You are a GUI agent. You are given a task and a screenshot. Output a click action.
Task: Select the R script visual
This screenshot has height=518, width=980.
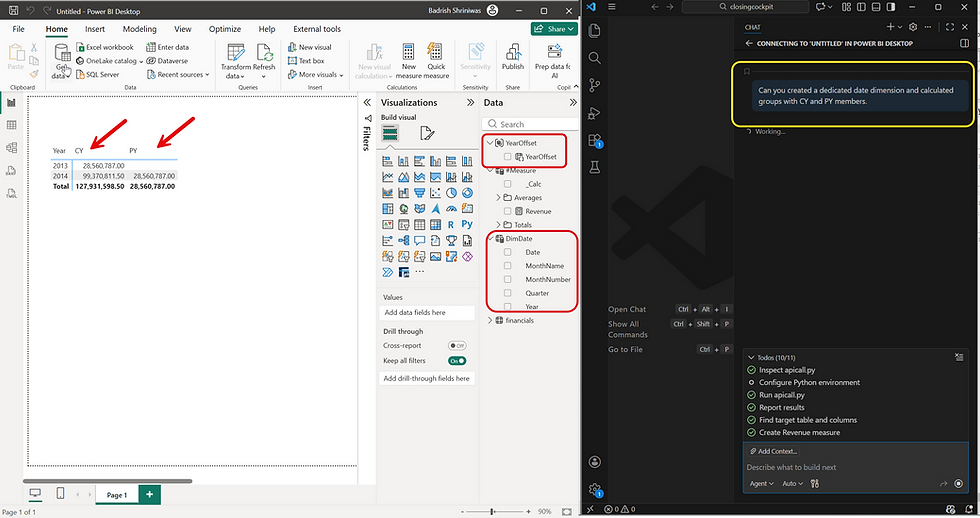[451, 224]
